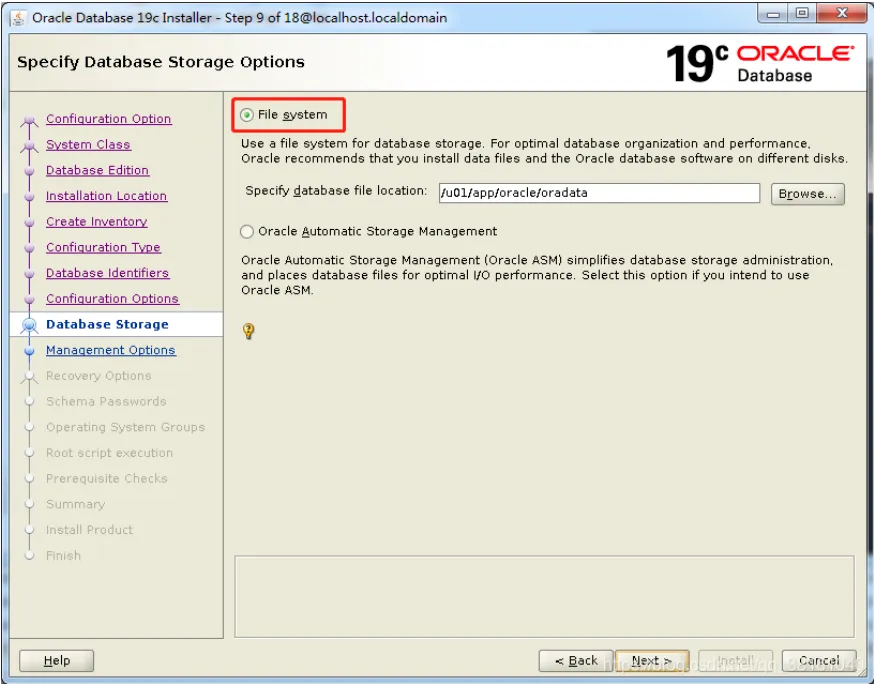Click the greyed Finish step text

[63, 555]
